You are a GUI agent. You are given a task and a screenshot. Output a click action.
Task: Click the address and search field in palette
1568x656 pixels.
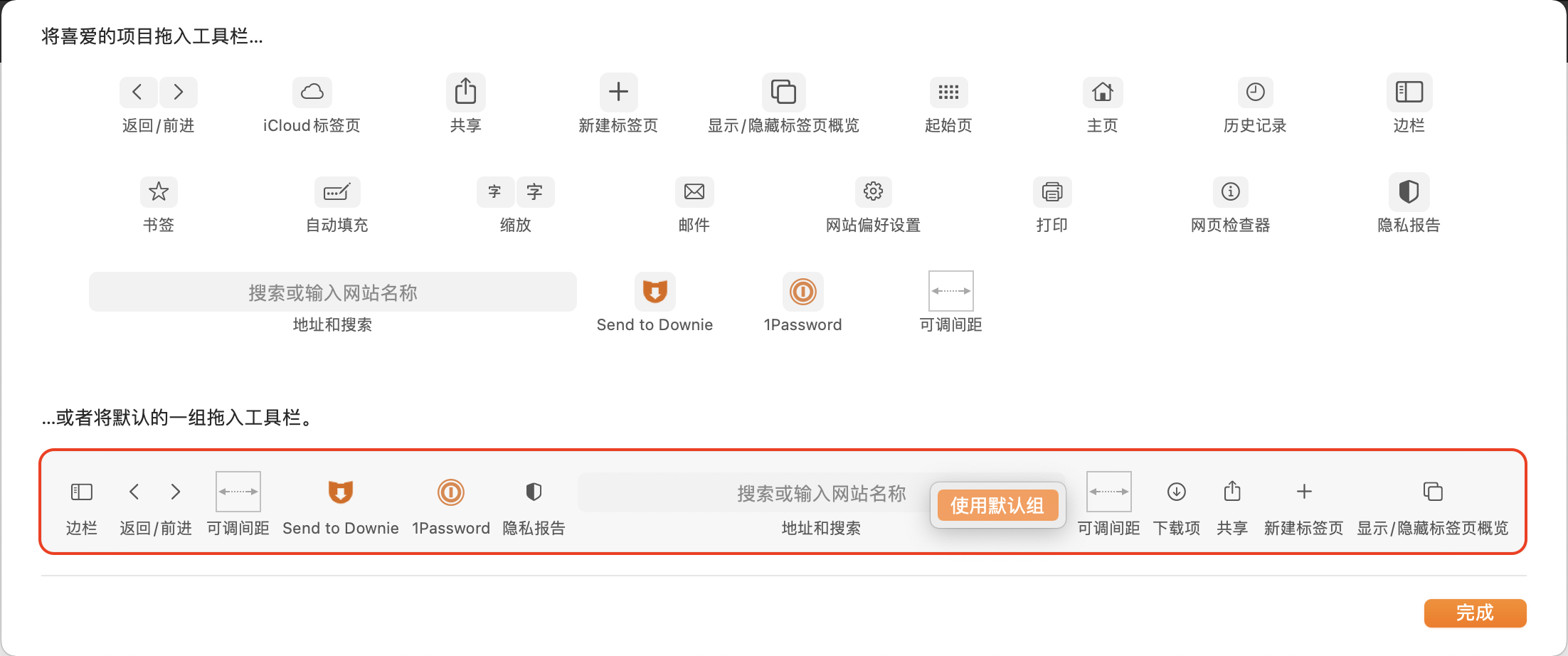332,292
